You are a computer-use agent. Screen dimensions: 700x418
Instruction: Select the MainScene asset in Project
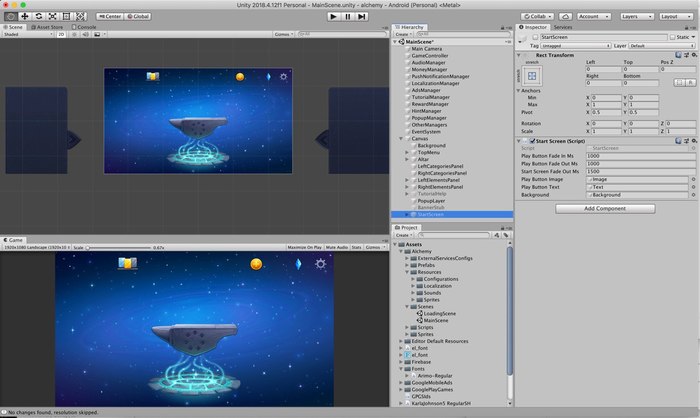tap(436, 321)
